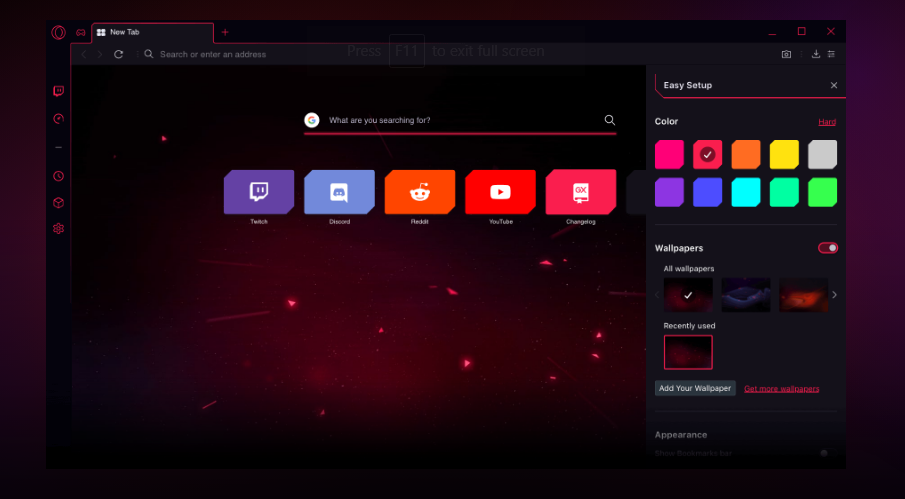Screen dimensions: 905x499
Task: Click the Google logo in search box
Action: pyautogui.click(x=312, y=120)
